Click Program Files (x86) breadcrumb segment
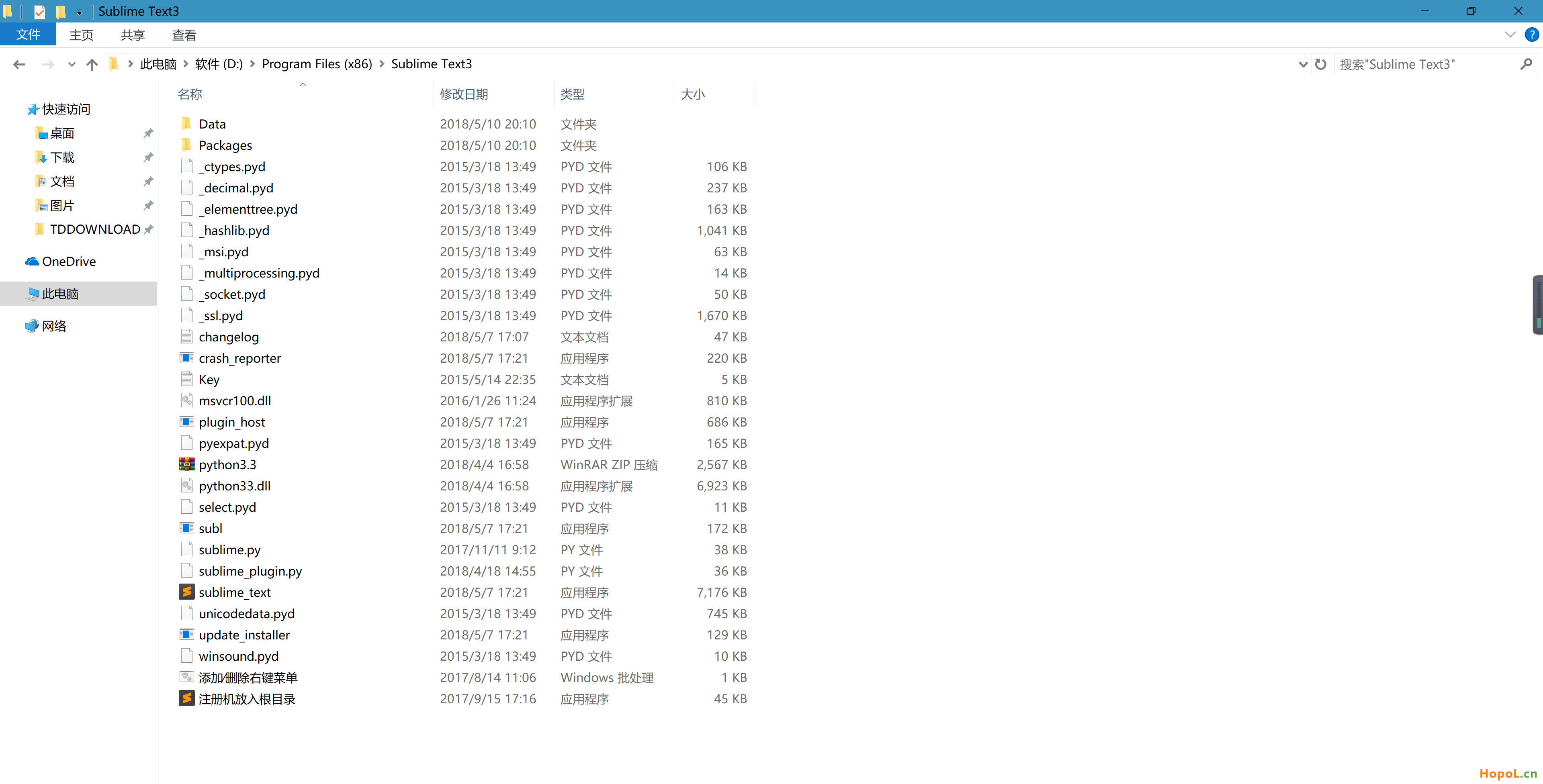 (317, 64)
